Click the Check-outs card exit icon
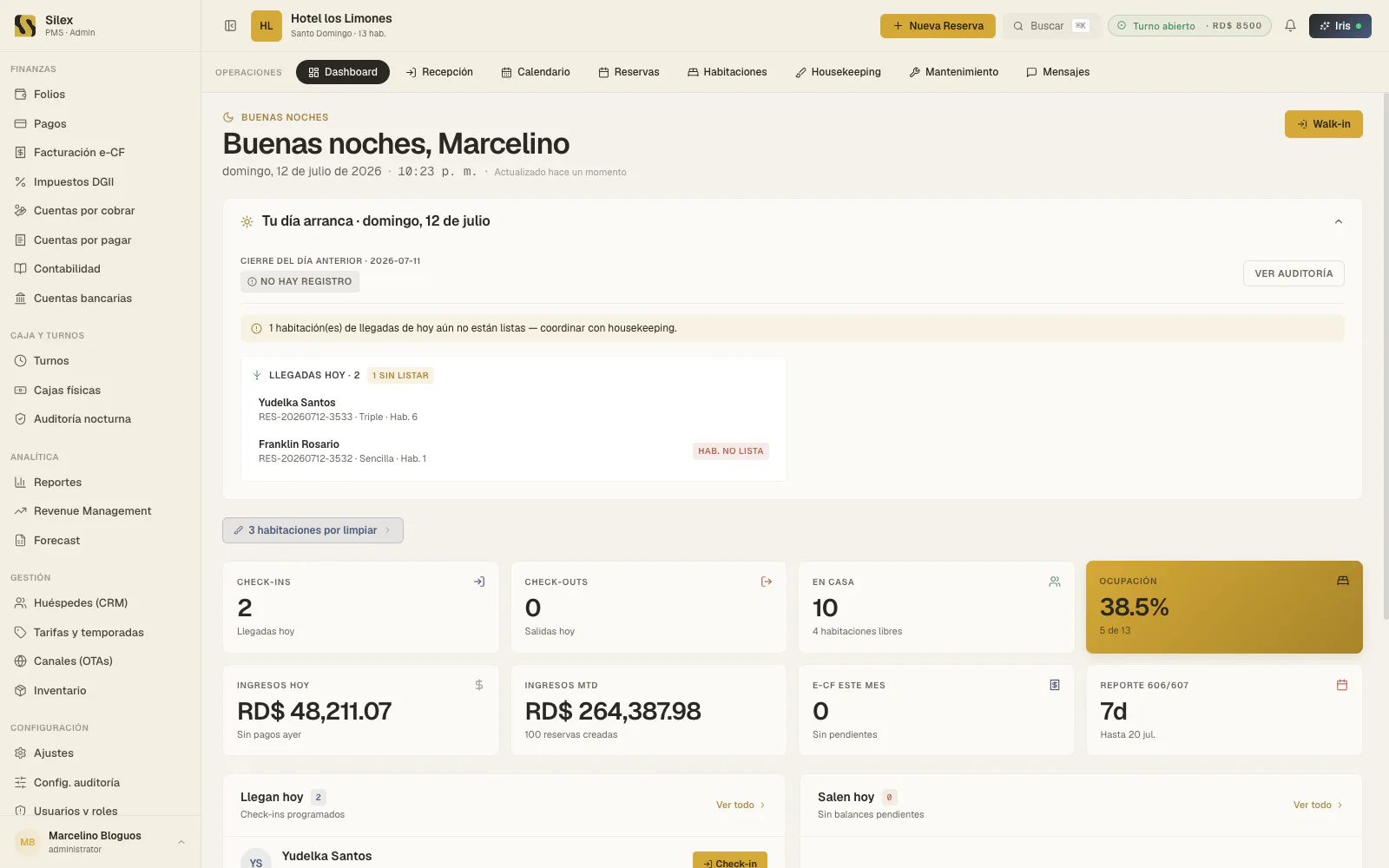The width and height of the screenshot is (1389, 868). point(767,582)
